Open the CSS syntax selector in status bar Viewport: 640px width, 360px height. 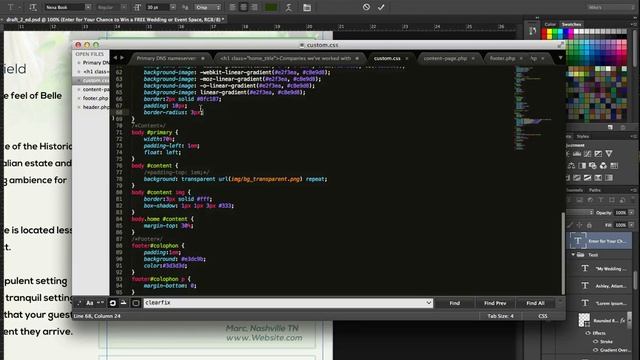point(542,316)
